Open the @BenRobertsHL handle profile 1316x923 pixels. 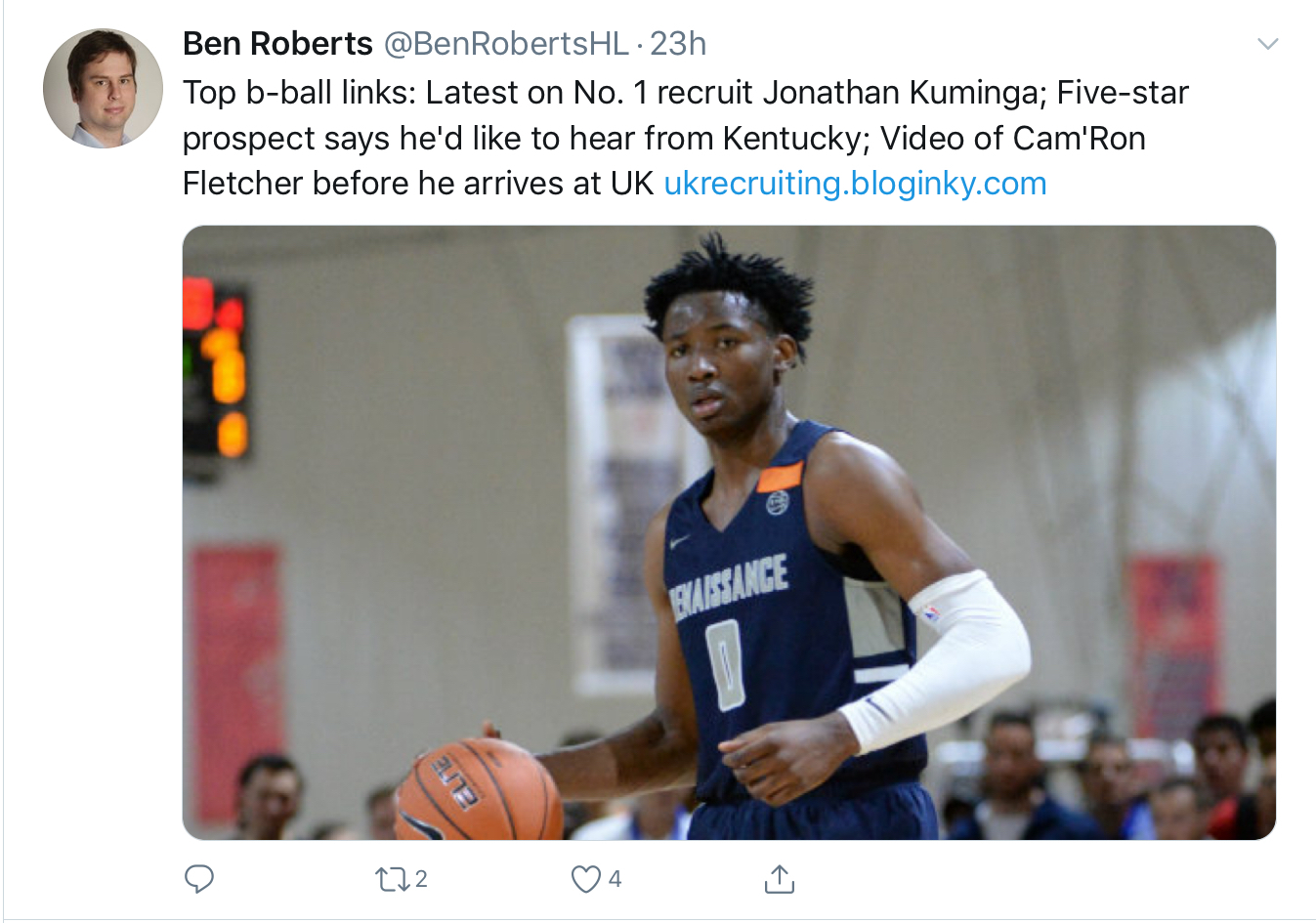pyautogui.click(x=506, y=44)
